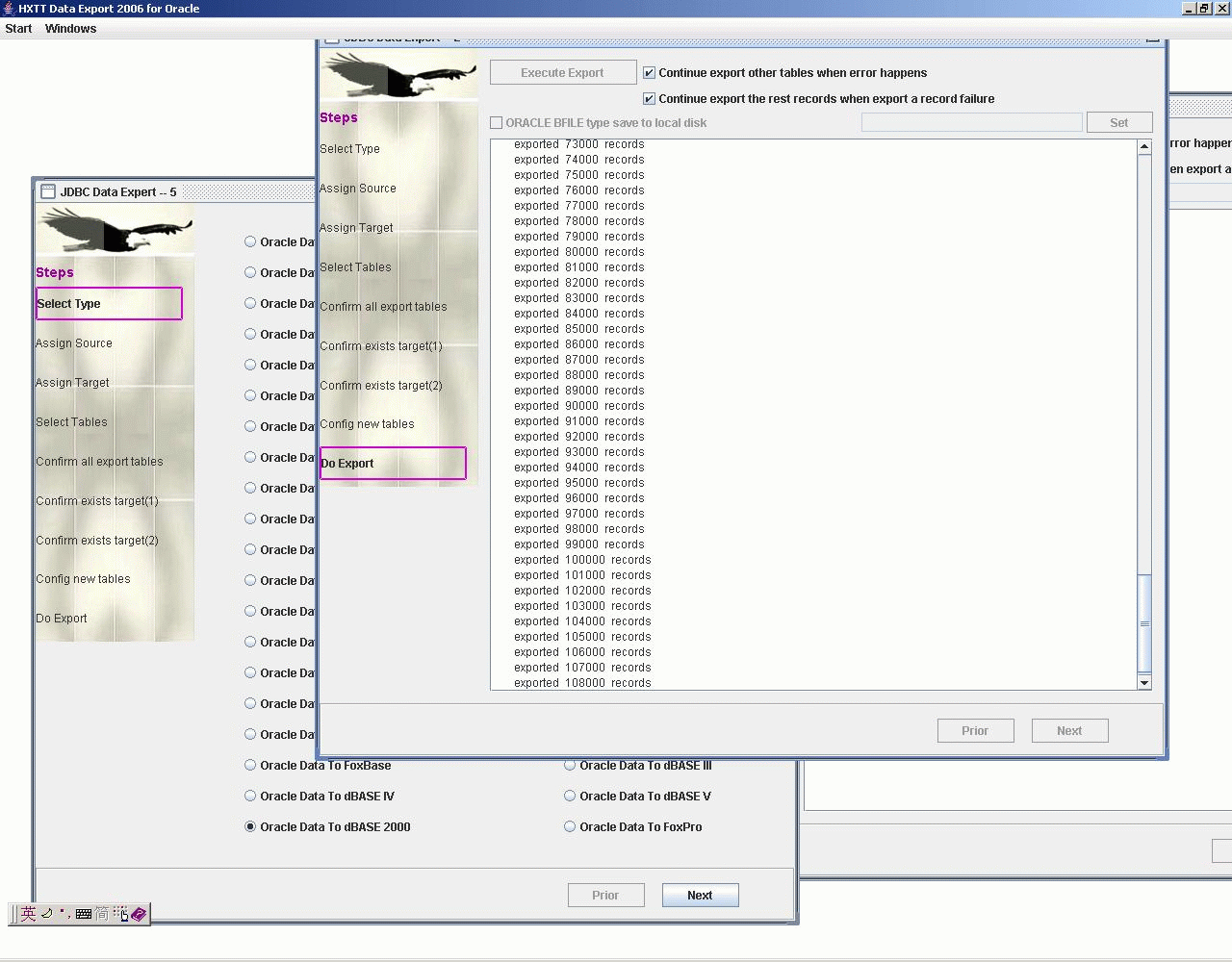1232x962 pixels.
Task: Click the Set button for BFILE path
Action: [x=1119, y=123]
